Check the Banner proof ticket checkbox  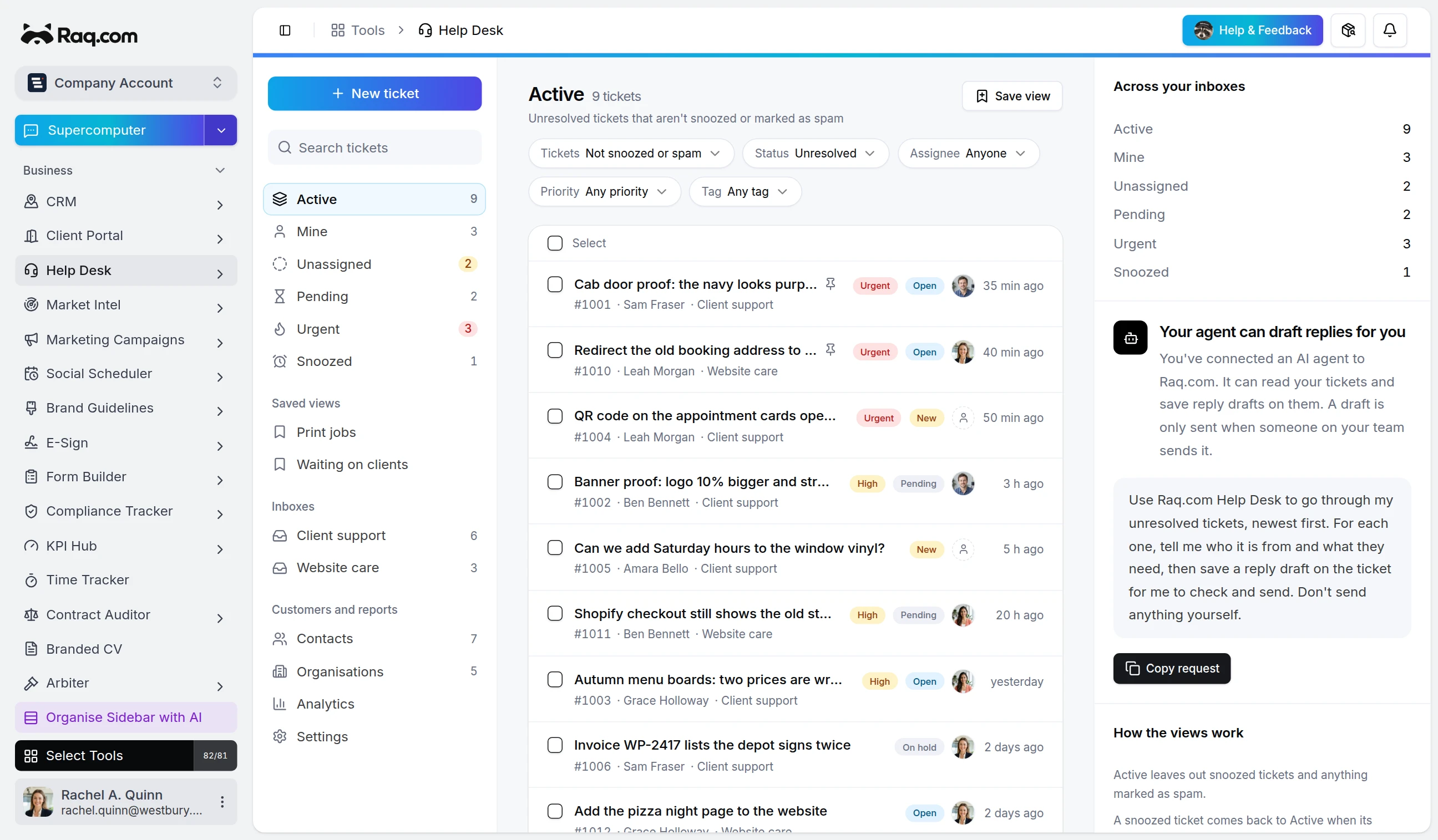[x=555, y=482]
